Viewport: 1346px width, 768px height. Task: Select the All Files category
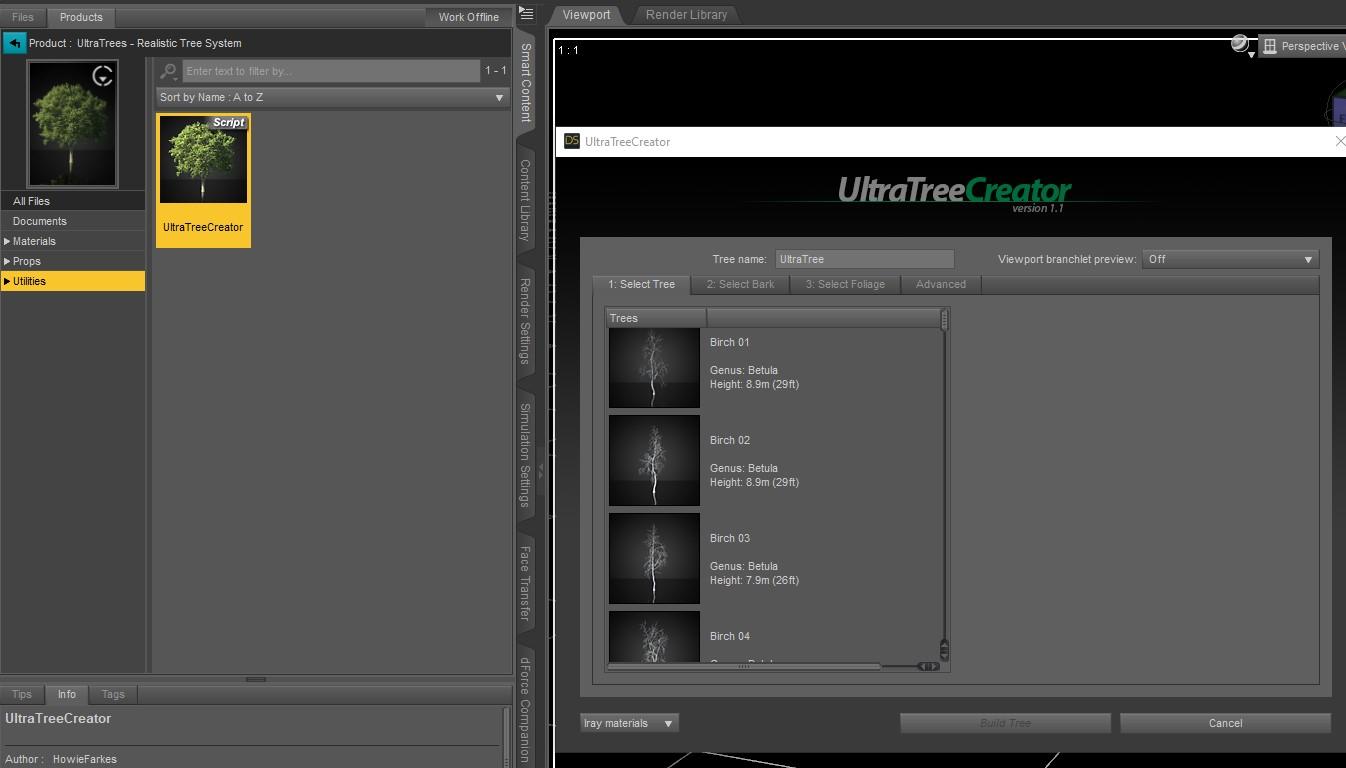pyautogui.click(x=72, y=201)
